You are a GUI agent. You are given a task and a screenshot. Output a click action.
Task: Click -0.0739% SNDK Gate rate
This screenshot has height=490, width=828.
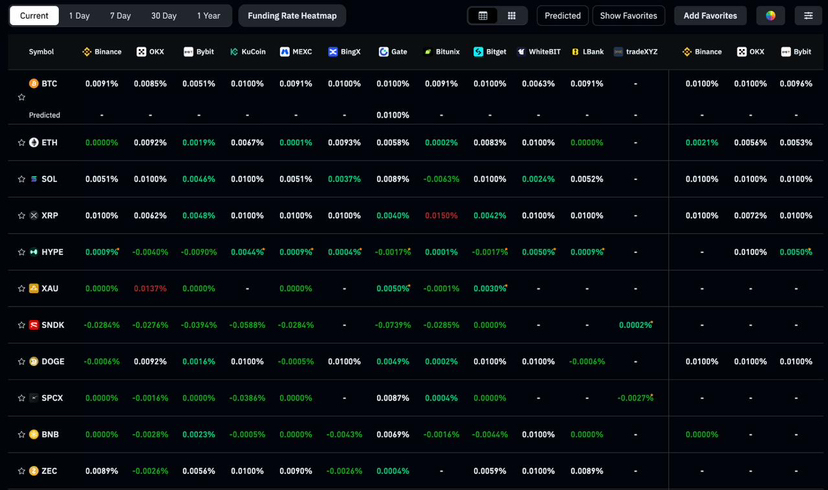click(393, 325)
